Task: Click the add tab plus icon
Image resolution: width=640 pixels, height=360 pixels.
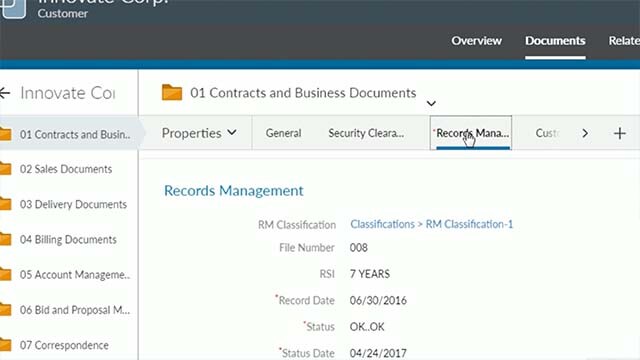Action: [x=620, y=133]
